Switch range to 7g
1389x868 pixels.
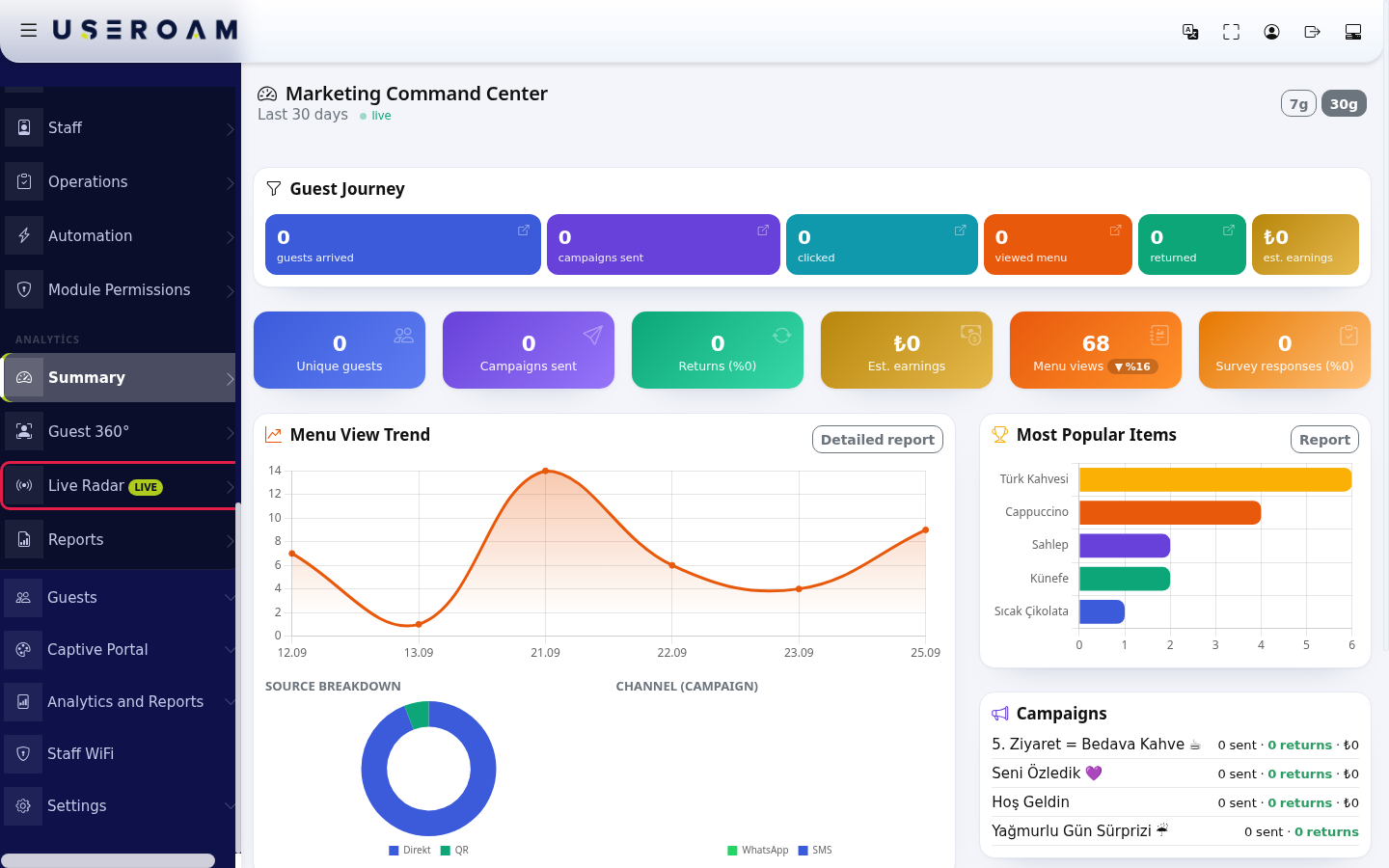click(1298, 104)
